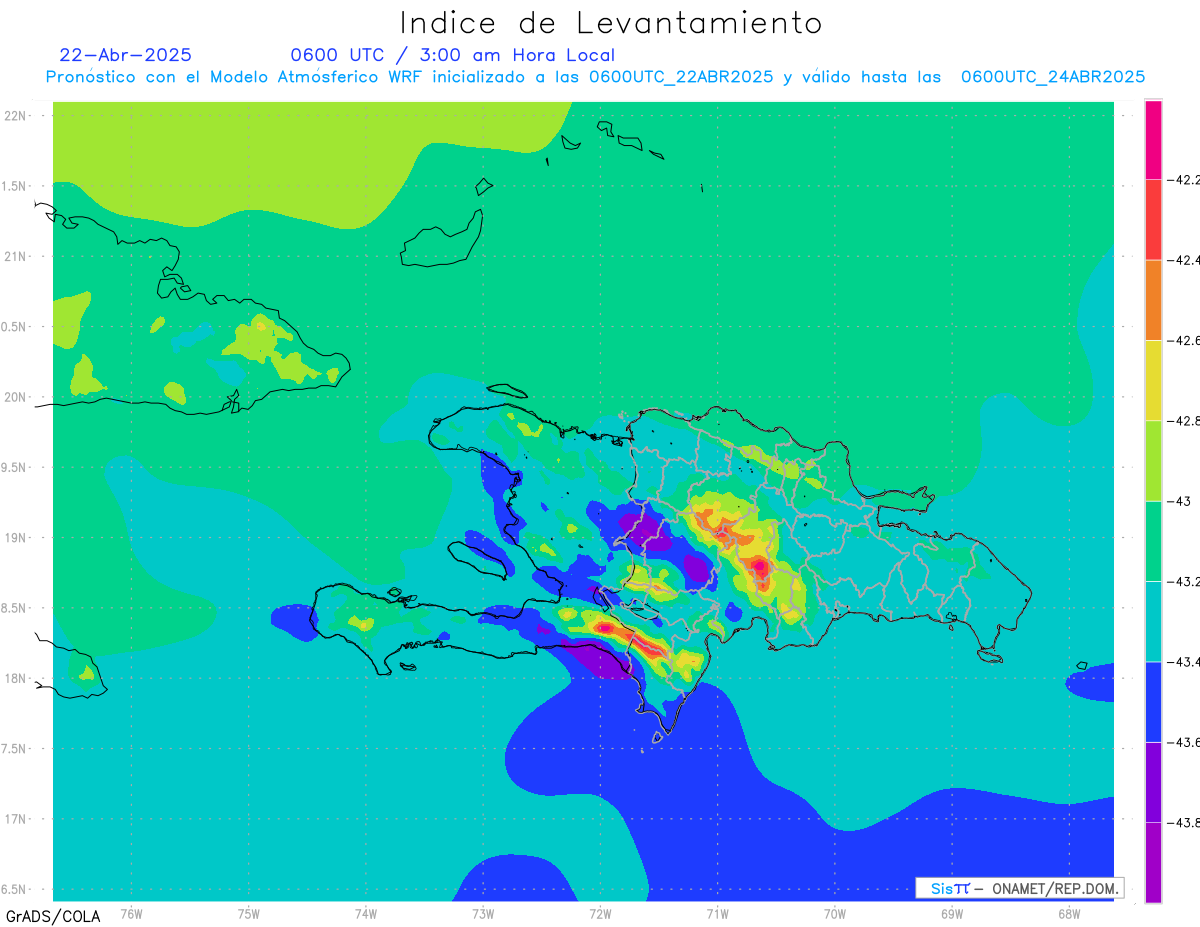Viewport: 1200px width, 927px height.
Task: Click '0600 UTC / 3:00 am Hora Local' text
Action: [453, 55]
